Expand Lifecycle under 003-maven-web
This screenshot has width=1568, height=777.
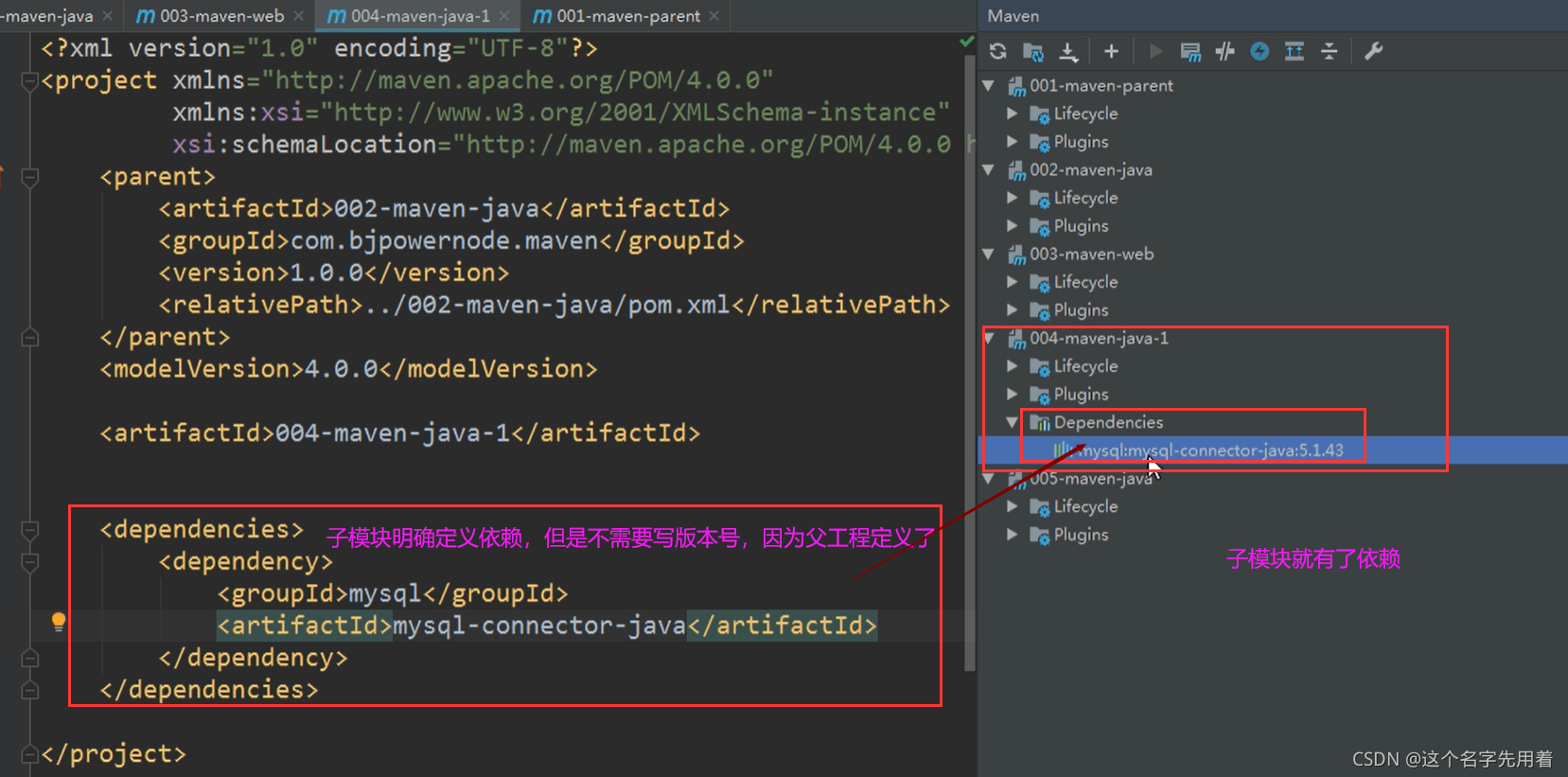click(1013, 282)
